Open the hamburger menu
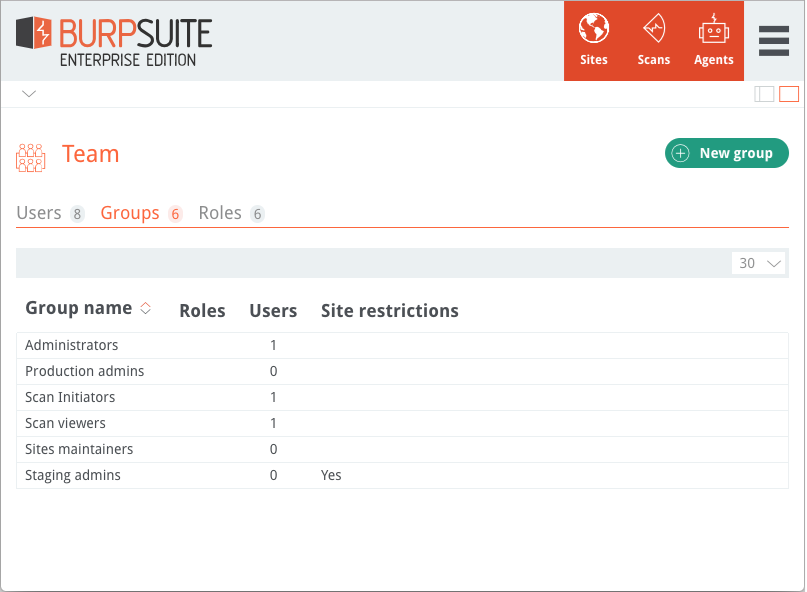807x592 pixels. coord(774,41)
